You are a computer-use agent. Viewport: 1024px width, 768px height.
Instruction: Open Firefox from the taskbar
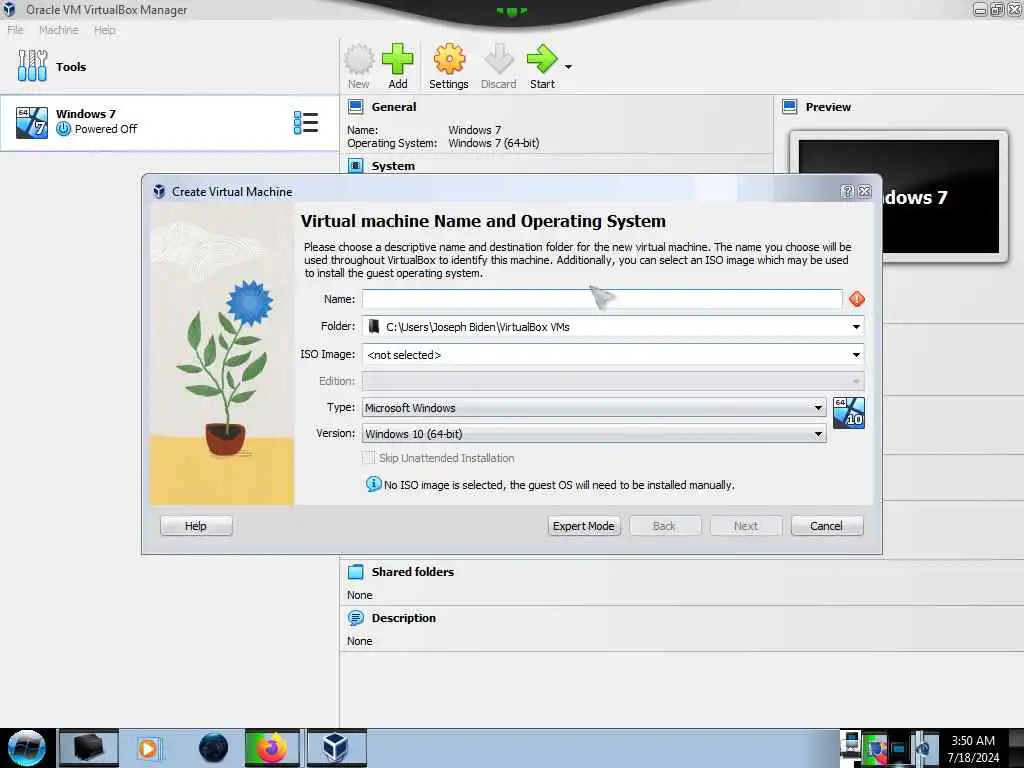click(x=272, y=748)
